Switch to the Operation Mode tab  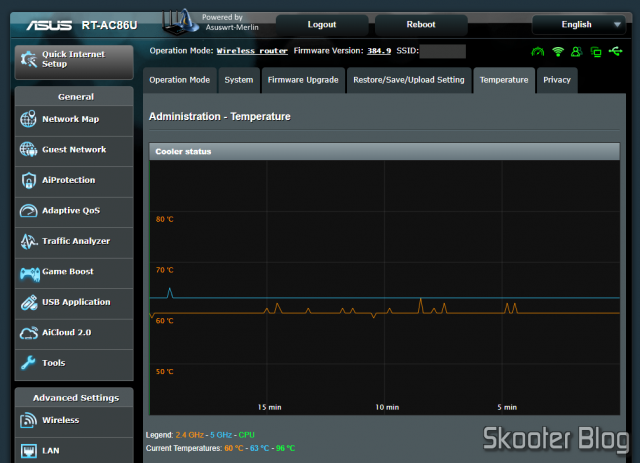tap(180, 80)
